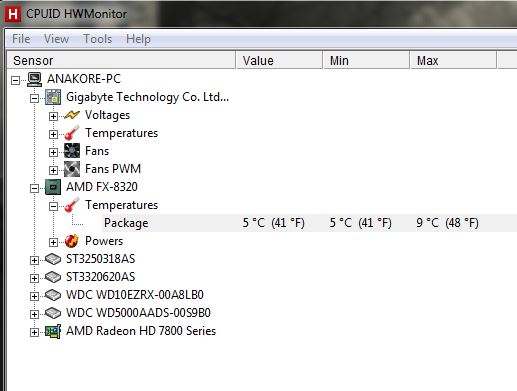Click the ANAKORE-PC computer icon
This screenshot has height=391, width=517.
pos(34,79)
